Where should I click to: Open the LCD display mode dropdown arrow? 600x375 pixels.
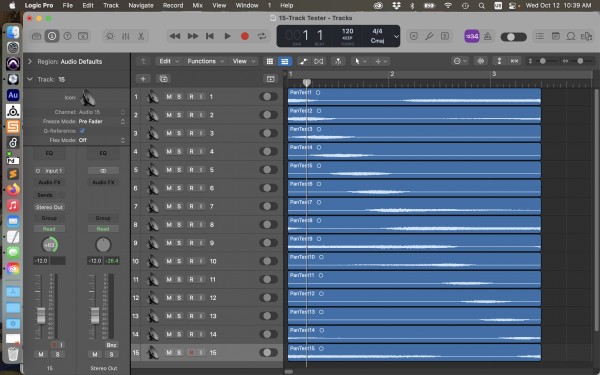coord(396,36)
